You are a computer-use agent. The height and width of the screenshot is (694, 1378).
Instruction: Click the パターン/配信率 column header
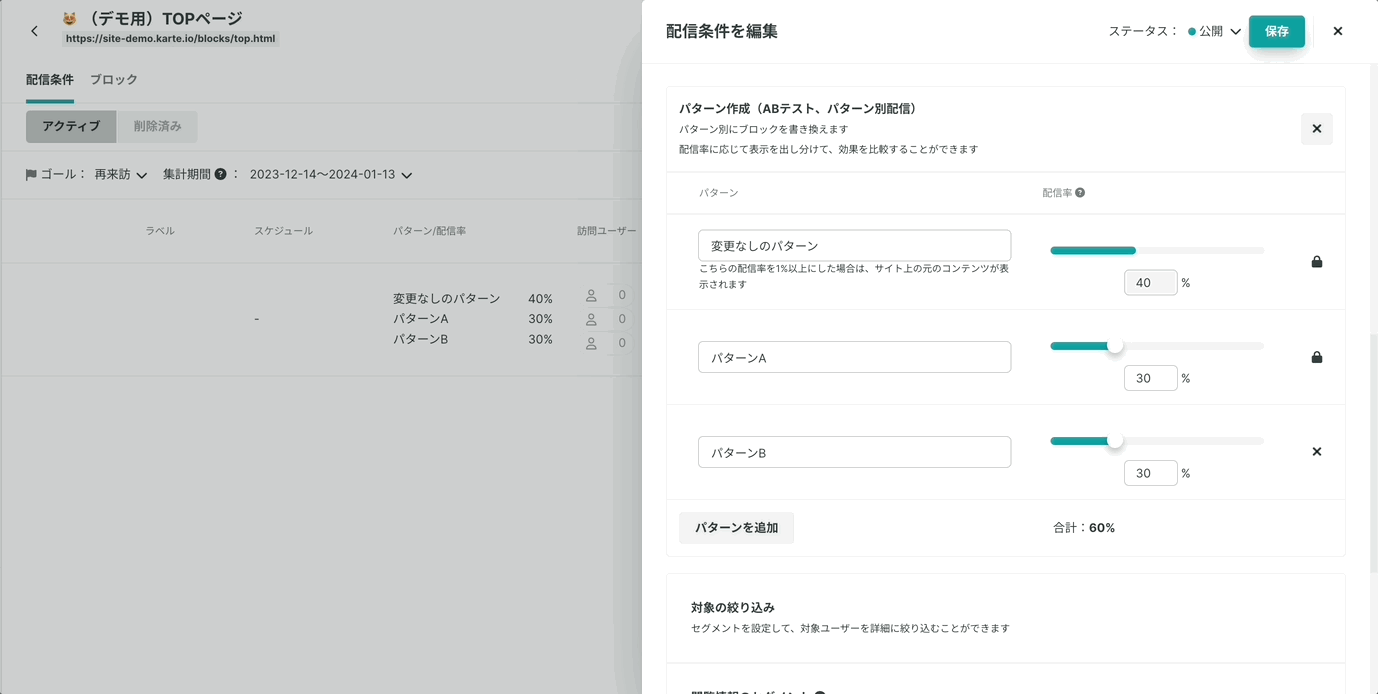pyautogui.click(x=429, y=231)
